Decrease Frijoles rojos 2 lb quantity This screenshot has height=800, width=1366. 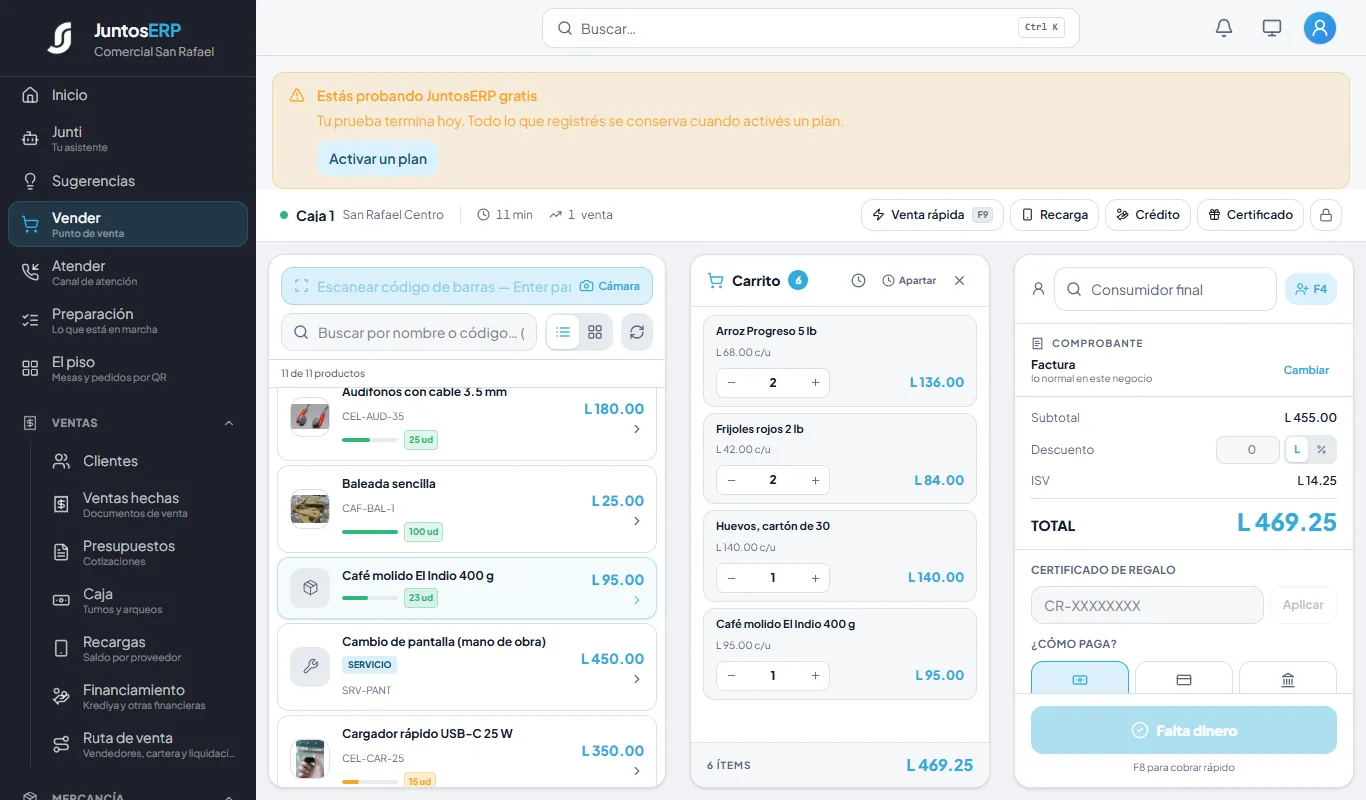point(731,480)
